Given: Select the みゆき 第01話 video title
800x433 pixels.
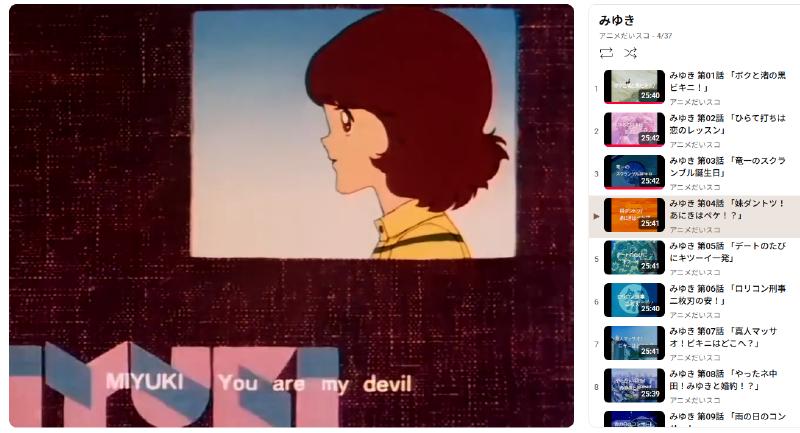Looking at the screenshot, I should 728,81.
